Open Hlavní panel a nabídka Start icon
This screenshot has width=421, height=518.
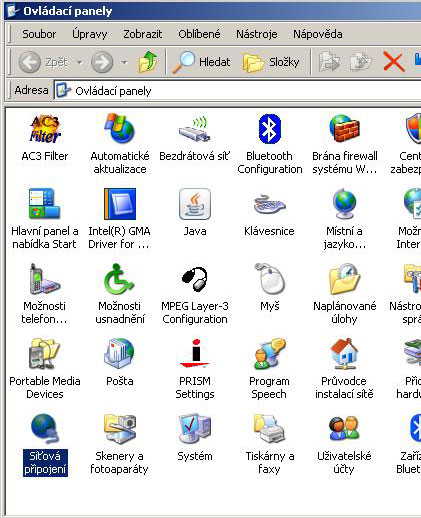(44, 204)
